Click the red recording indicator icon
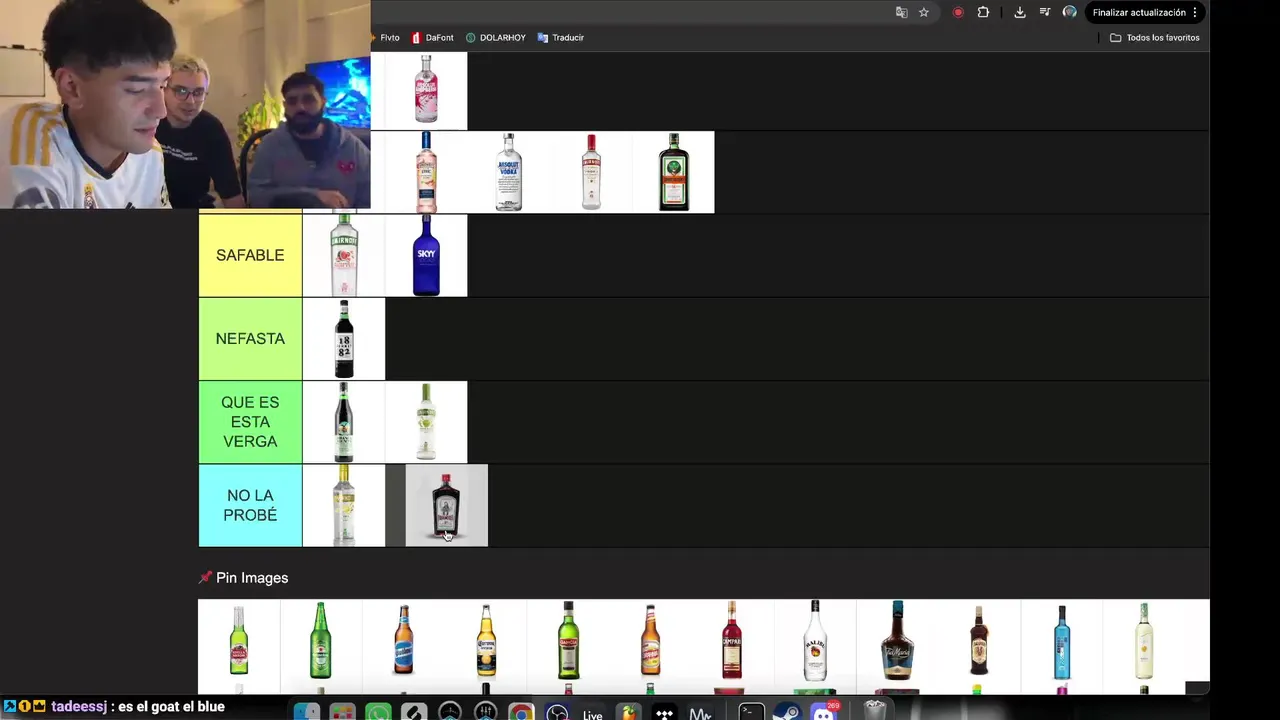This screenshot has height=720, width=1280. coord(958,12)
